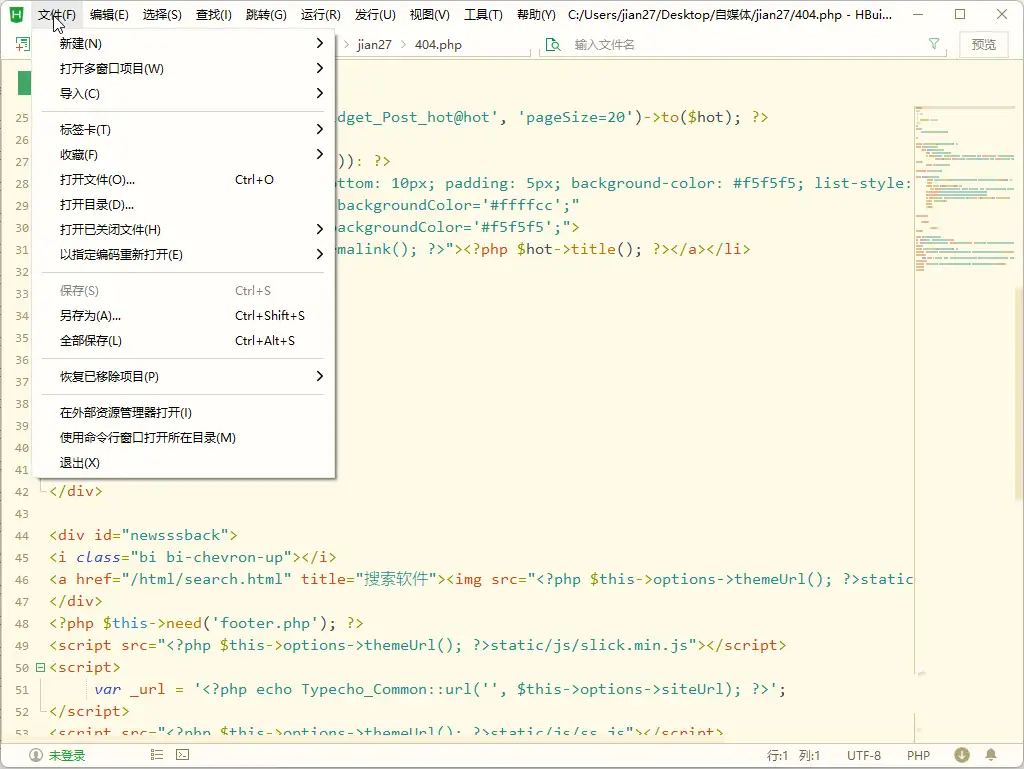Click the UTF-8 encoding selector
Viewport: 1024px width, 769px height.
863,755
